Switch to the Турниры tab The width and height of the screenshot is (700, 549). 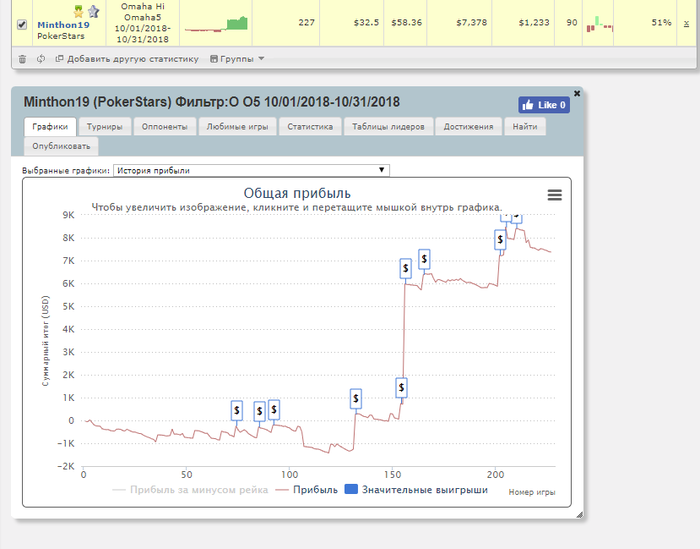104,127
